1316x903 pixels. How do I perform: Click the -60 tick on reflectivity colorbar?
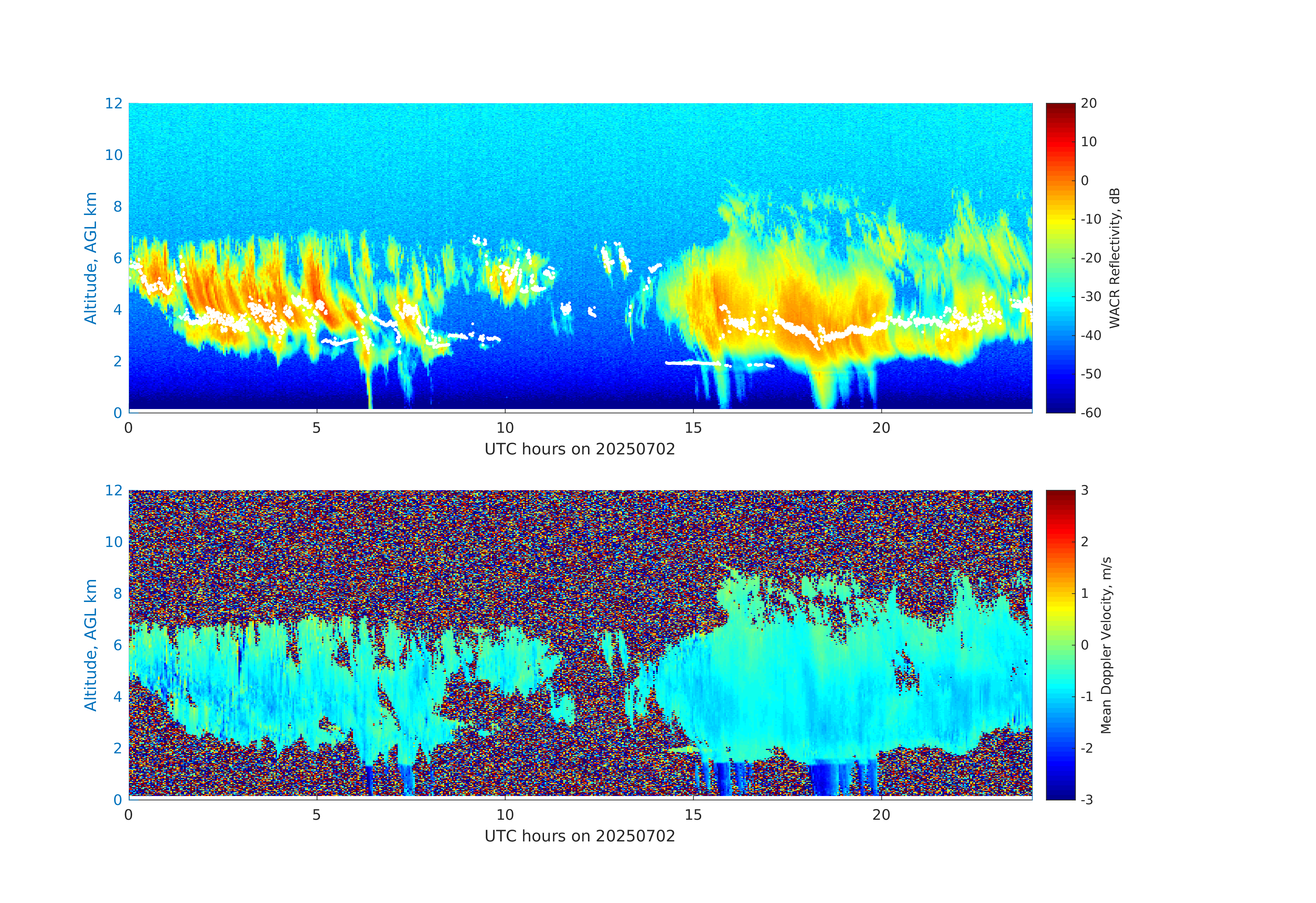1091,413
